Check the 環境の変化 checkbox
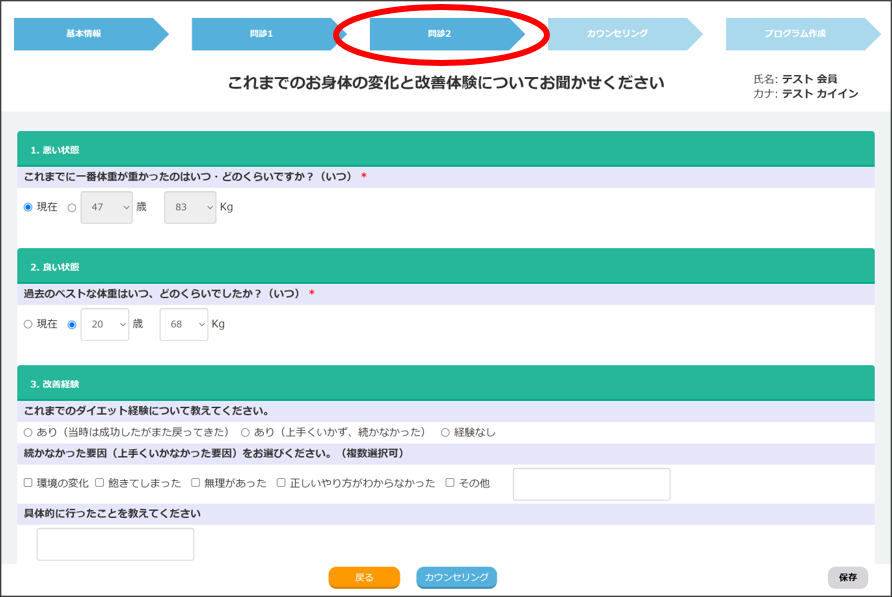The height and width of the screenshot is (597, 892). [28, 483]
